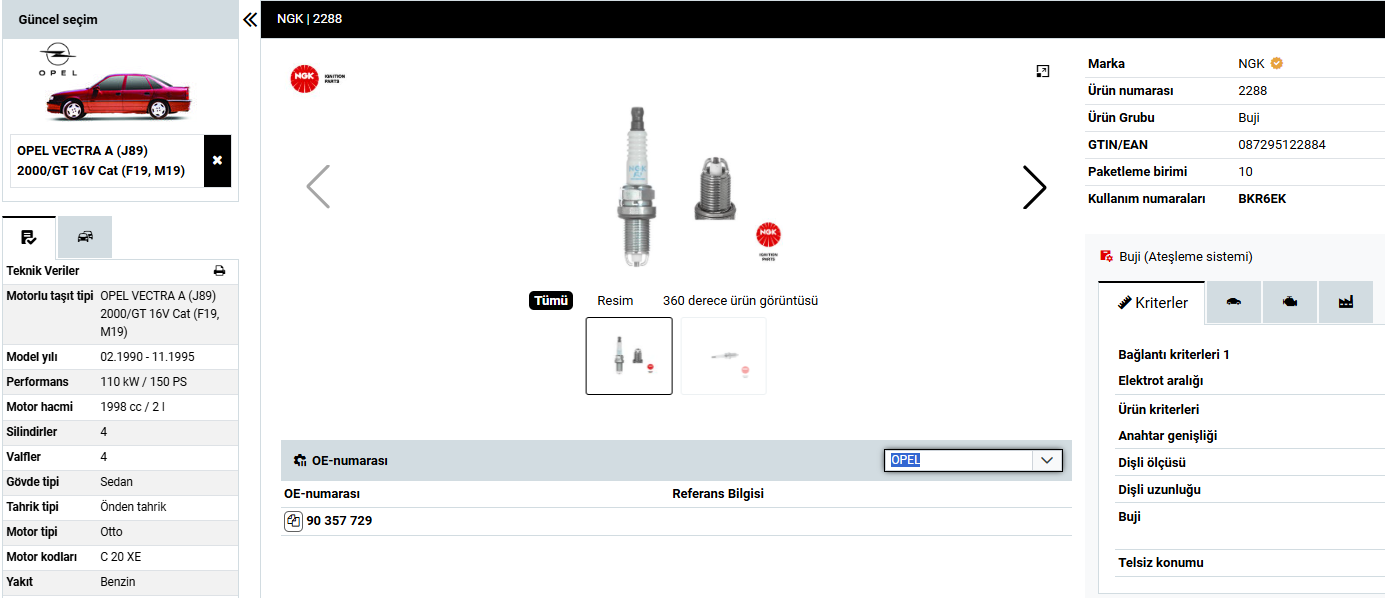Click the OE number 90 357 729 text
Viewport: 1385px width, 598px height.
(339, 521)
